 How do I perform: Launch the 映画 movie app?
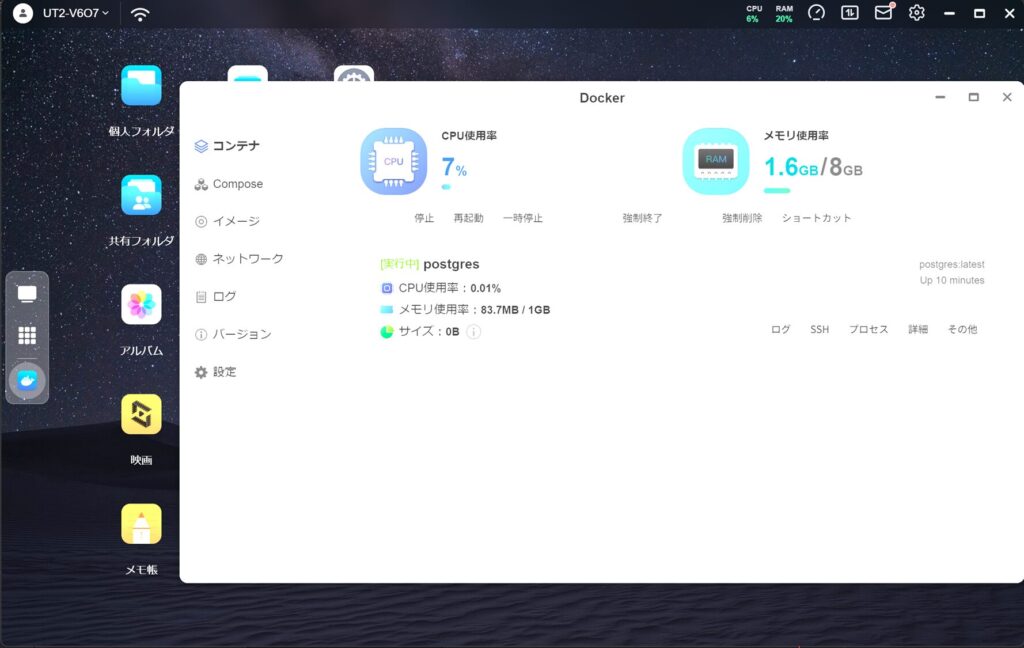point(141,414)
